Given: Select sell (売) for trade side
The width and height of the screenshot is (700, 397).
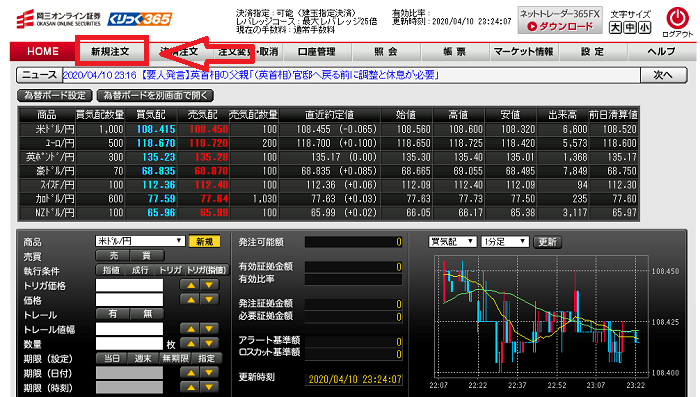Looking at the screenshot, I should point(113,256).
